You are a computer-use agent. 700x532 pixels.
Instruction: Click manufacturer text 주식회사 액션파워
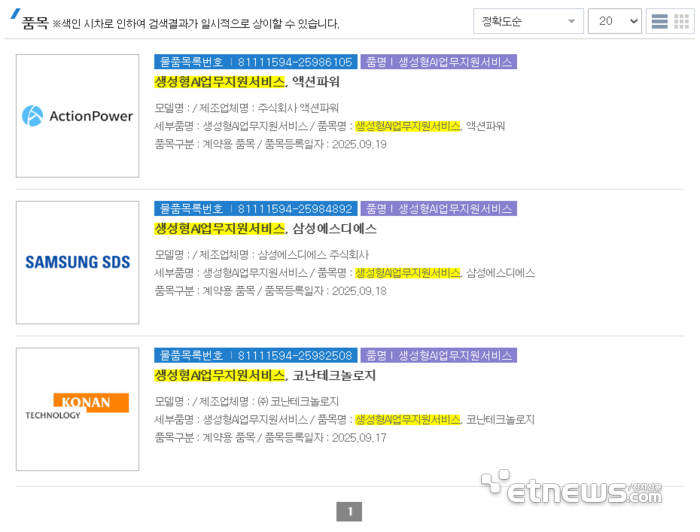coord(298,108)
